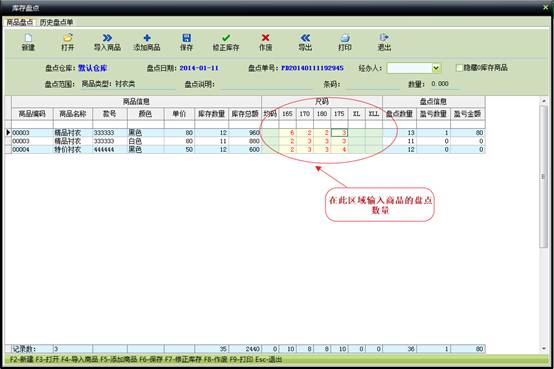Enable the 隐藏0库存商品 checkbox

coord(459,68)
